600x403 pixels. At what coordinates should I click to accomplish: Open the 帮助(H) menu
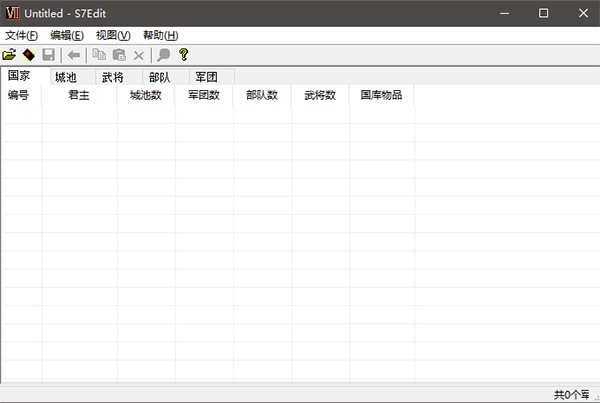[x=160, y=35]
